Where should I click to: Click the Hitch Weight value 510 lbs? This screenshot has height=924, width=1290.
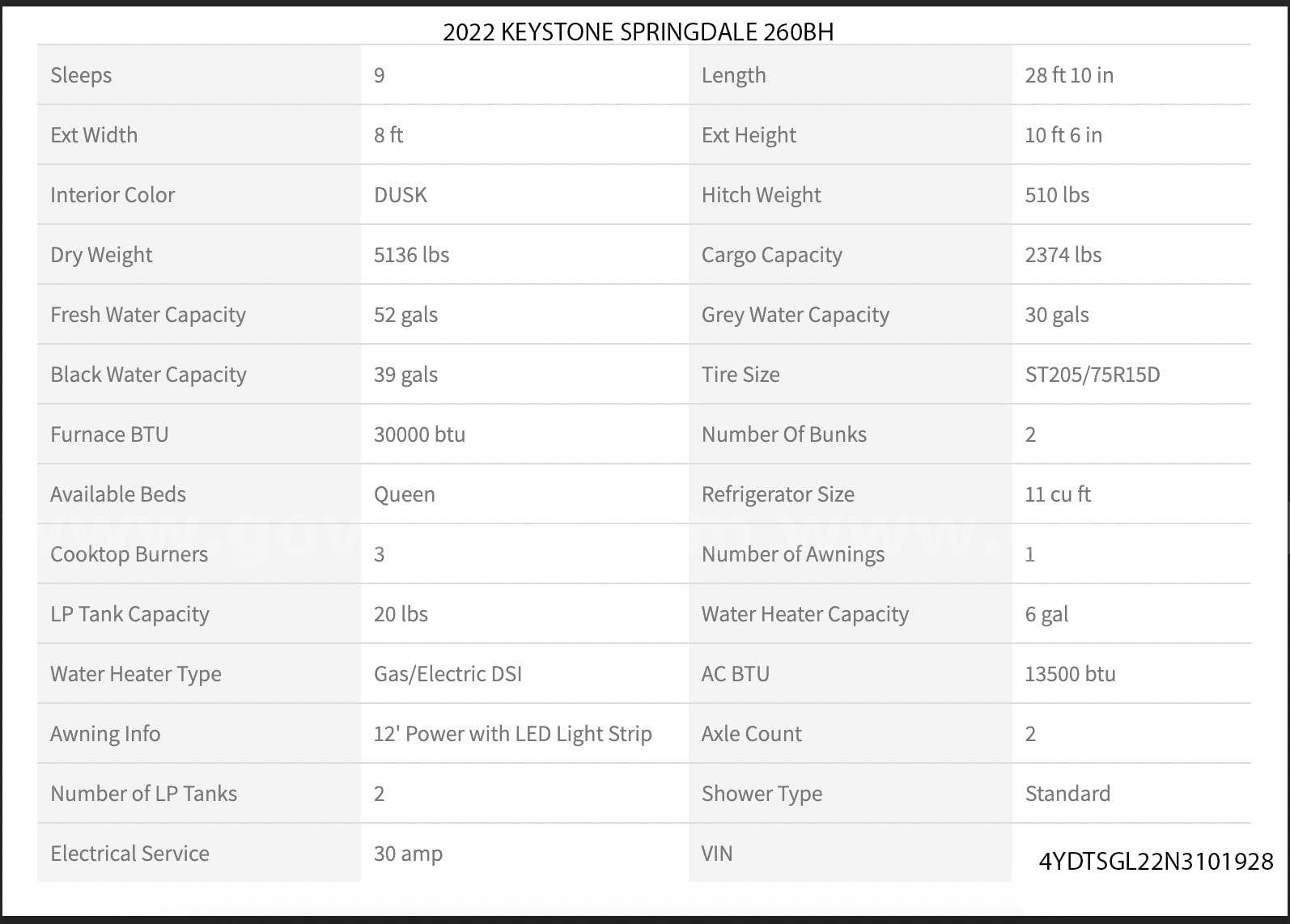[x=1056, y=195]
